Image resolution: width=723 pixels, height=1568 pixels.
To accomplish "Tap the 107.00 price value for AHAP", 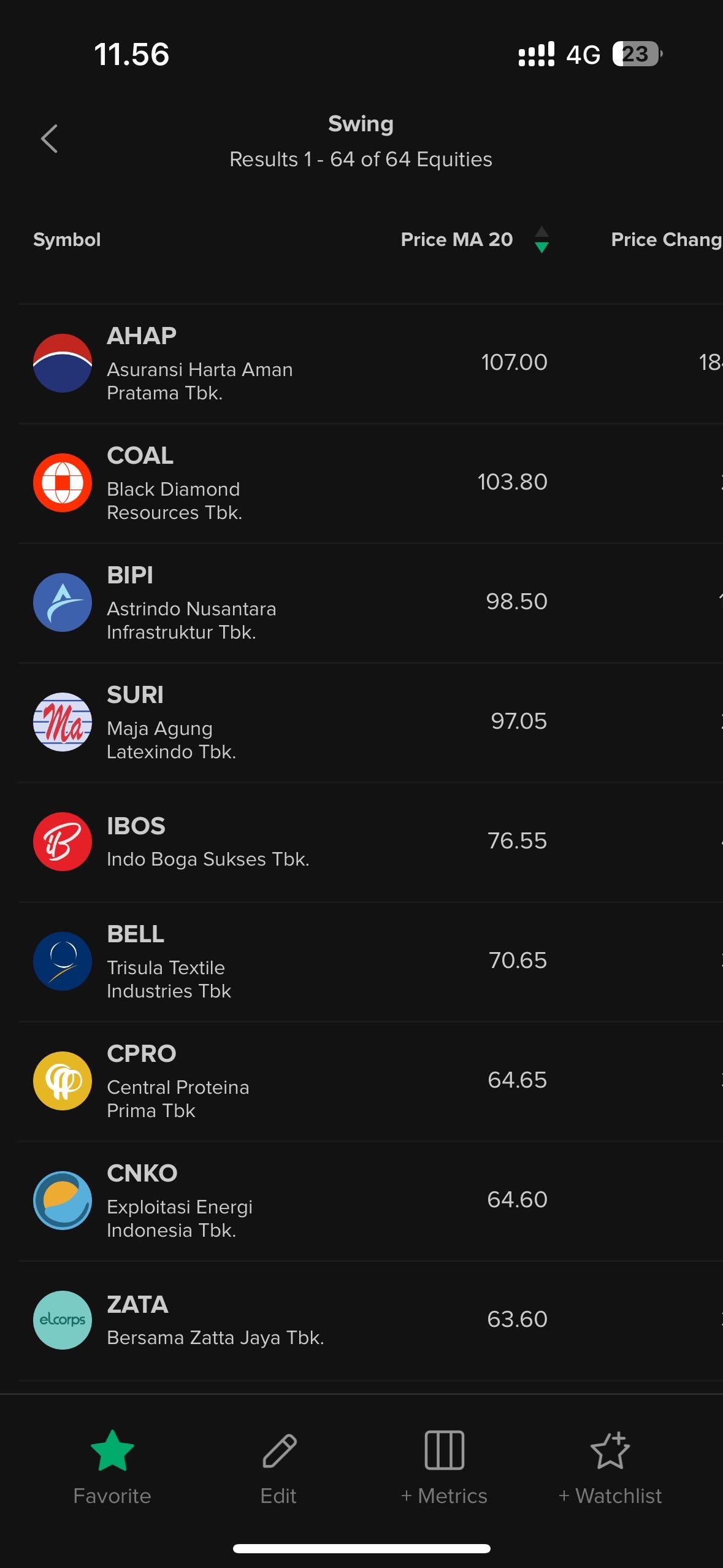I will click(514, 363).
